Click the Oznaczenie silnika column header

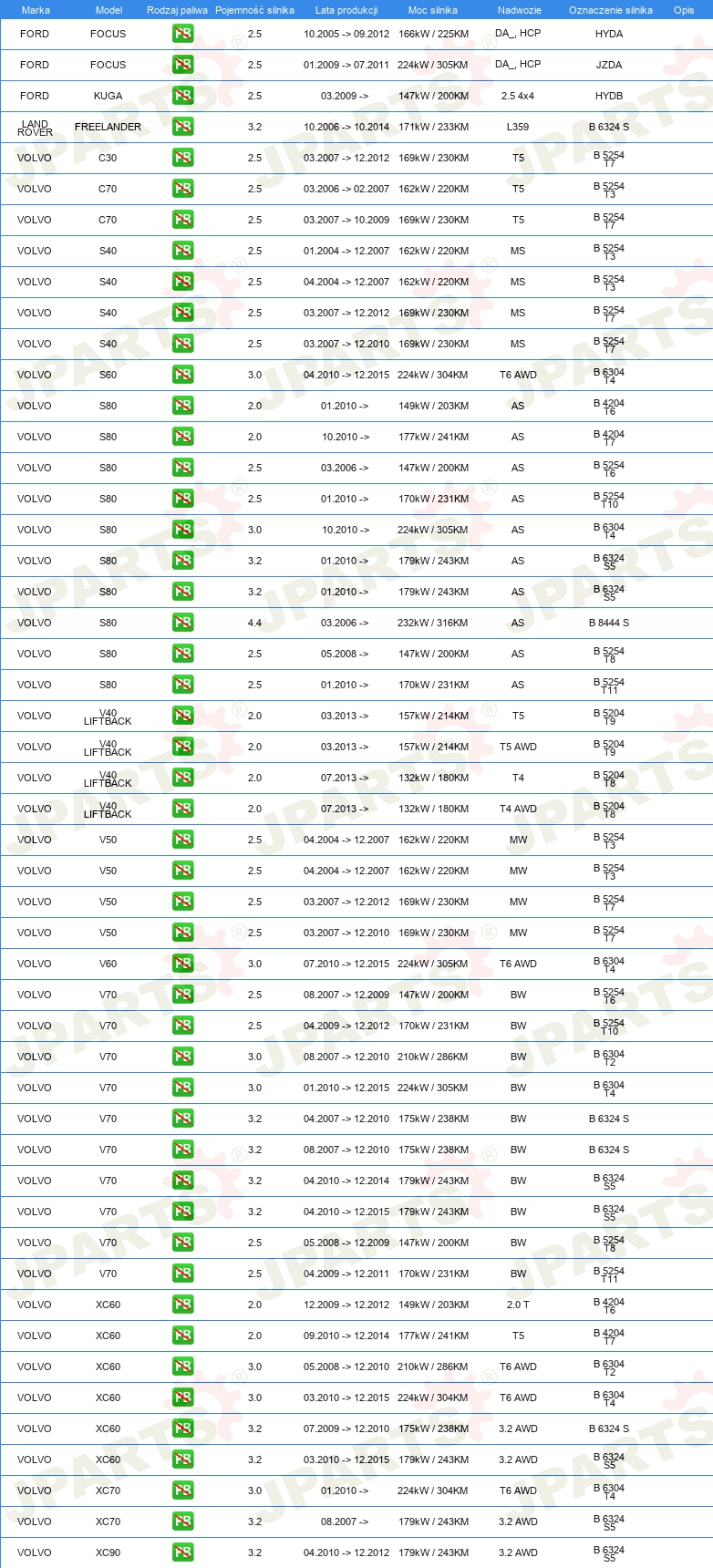coord(610,10)
